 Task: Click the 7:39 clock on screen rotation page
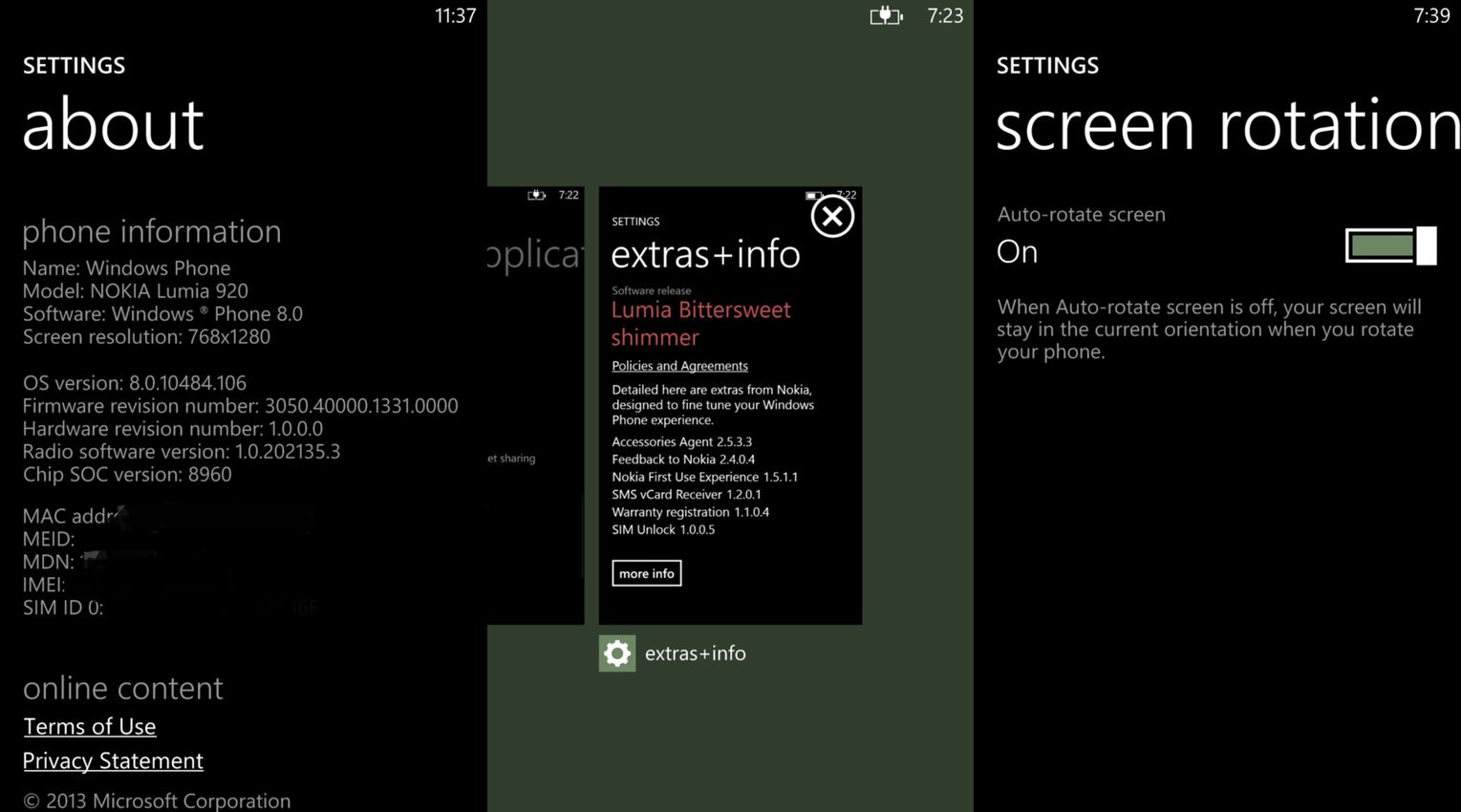coord(1431,15)
